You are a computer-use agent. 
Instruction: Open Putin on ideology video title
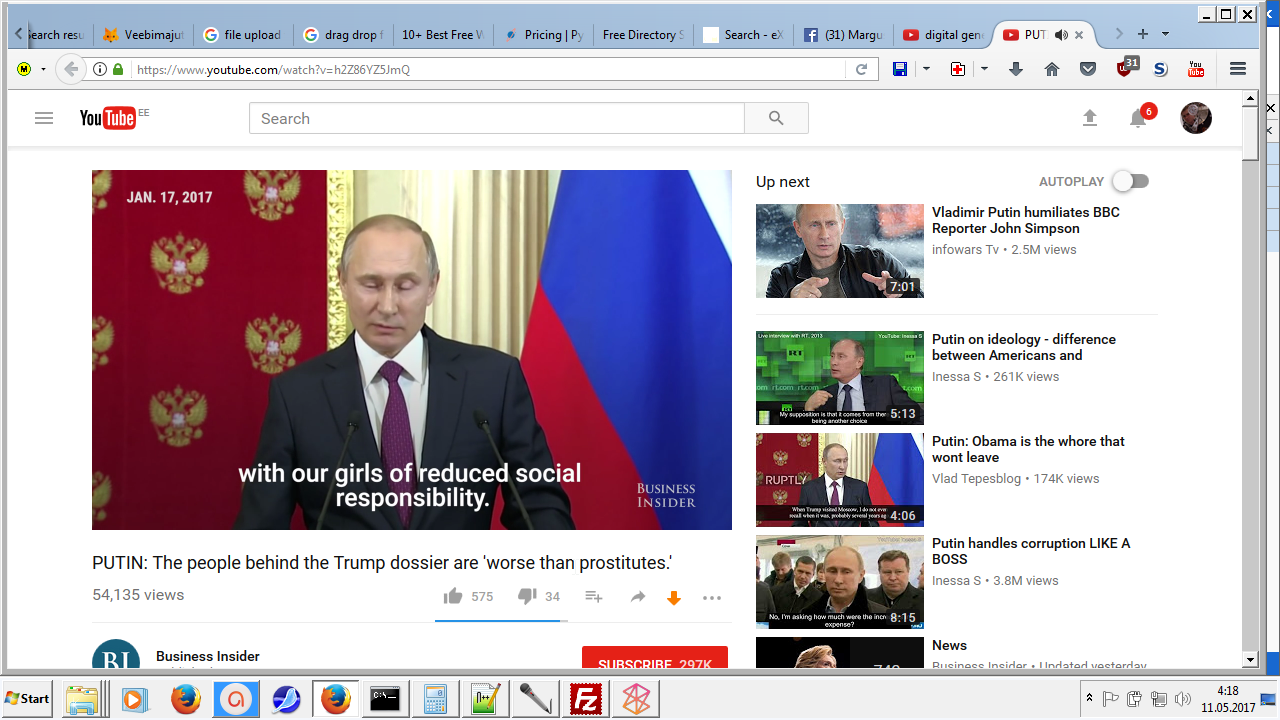(x=1024, y=347)
